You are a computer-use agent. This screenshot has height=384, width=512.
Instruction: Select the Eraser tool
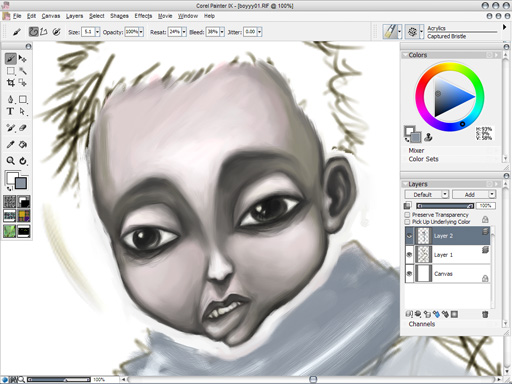[23, 128]
